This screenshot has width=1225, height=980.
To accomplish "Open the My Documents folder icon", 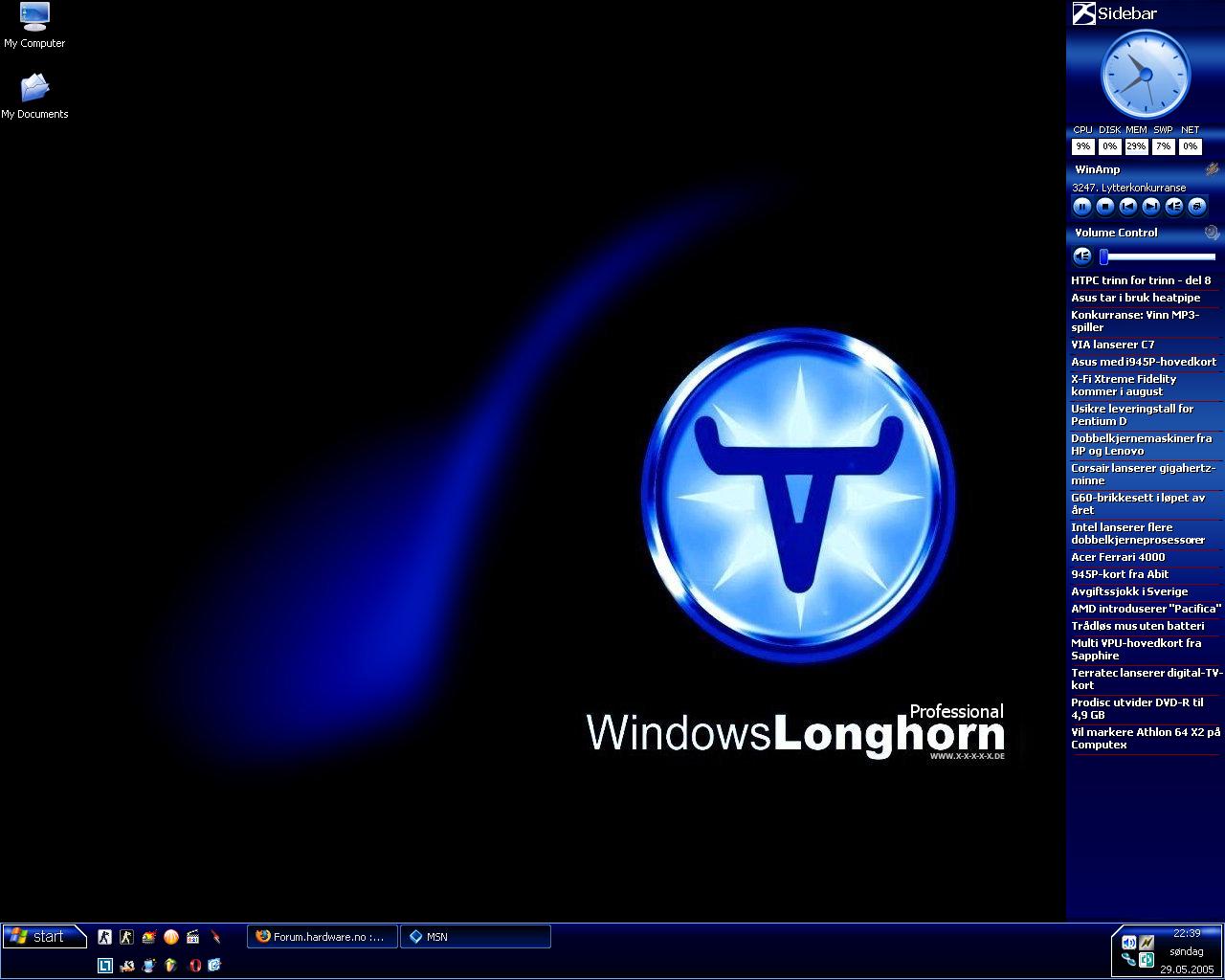I will pos(34,96).
